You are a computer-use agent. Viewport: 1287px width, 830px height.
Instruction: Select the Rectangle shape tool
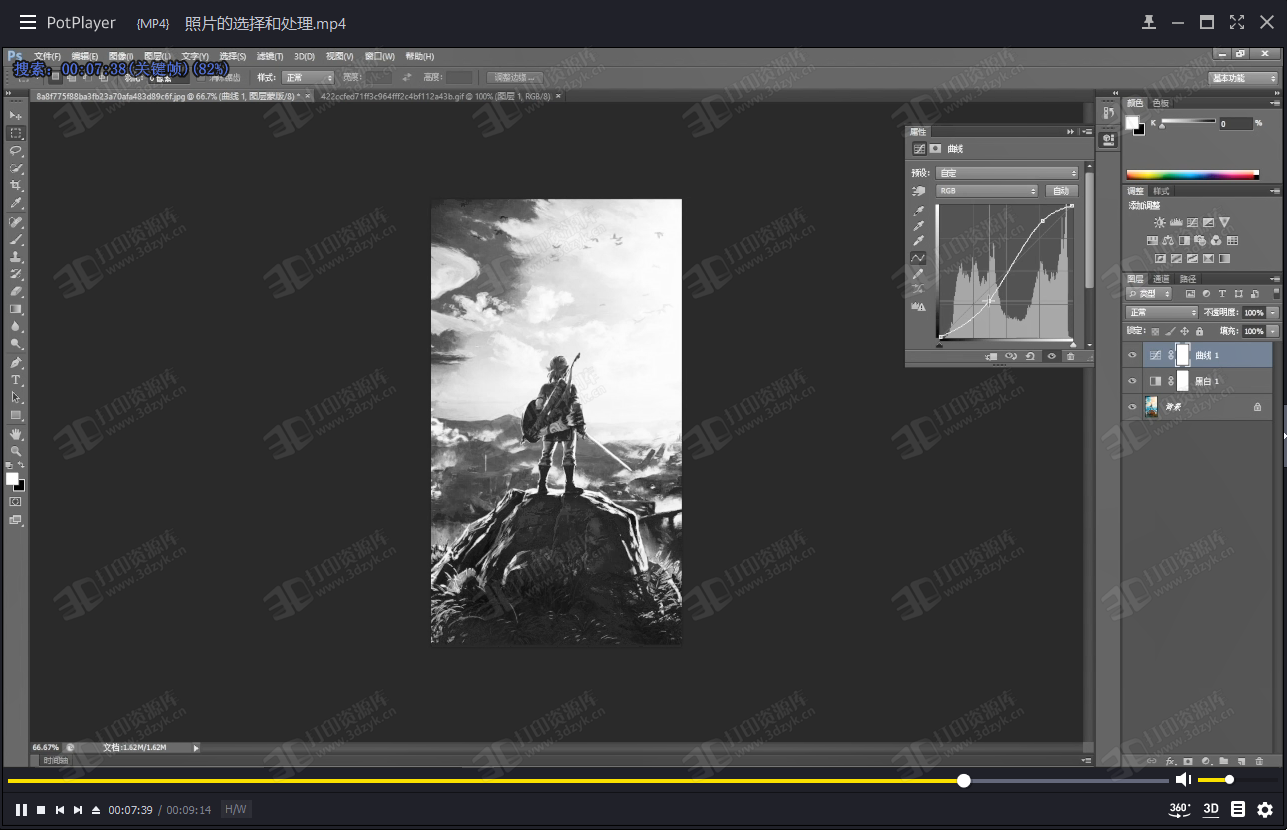(16, 415)
